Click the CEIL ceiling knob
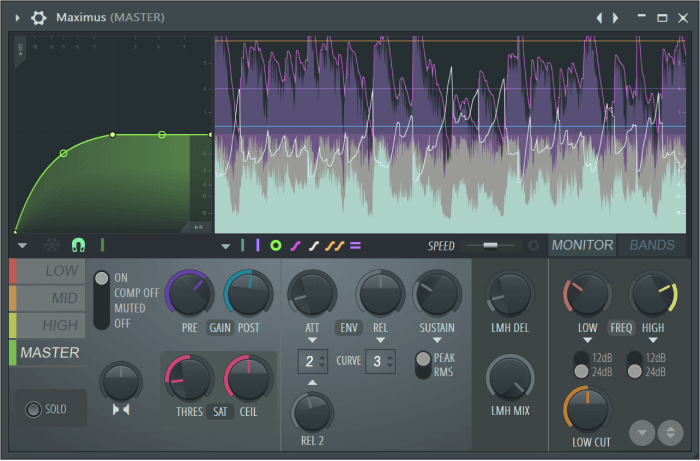Viewport: 700px width, 461px height. coord(248,378)
